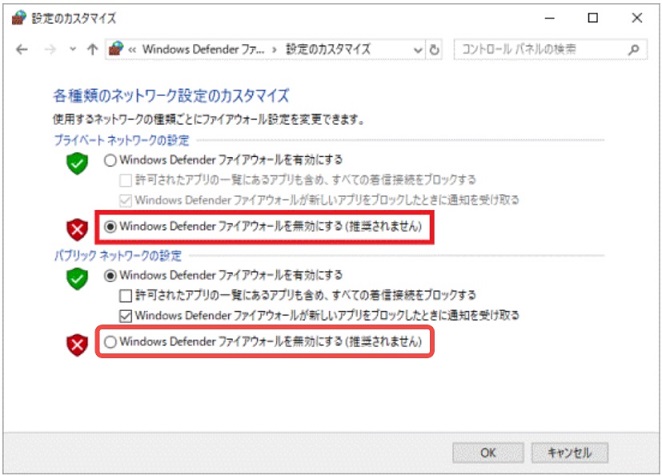Screen dimensions: 662x476
Task: Toggle notification checkbox under private network
Action: coord(125,201)
